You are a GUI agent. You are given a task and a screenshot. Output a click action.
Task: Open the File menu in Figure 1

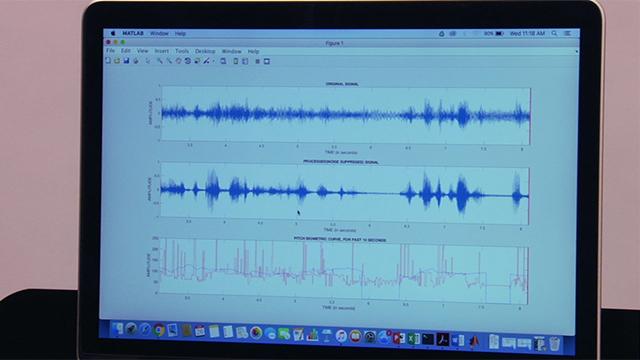pyautogui.click(x=110, y=51)
